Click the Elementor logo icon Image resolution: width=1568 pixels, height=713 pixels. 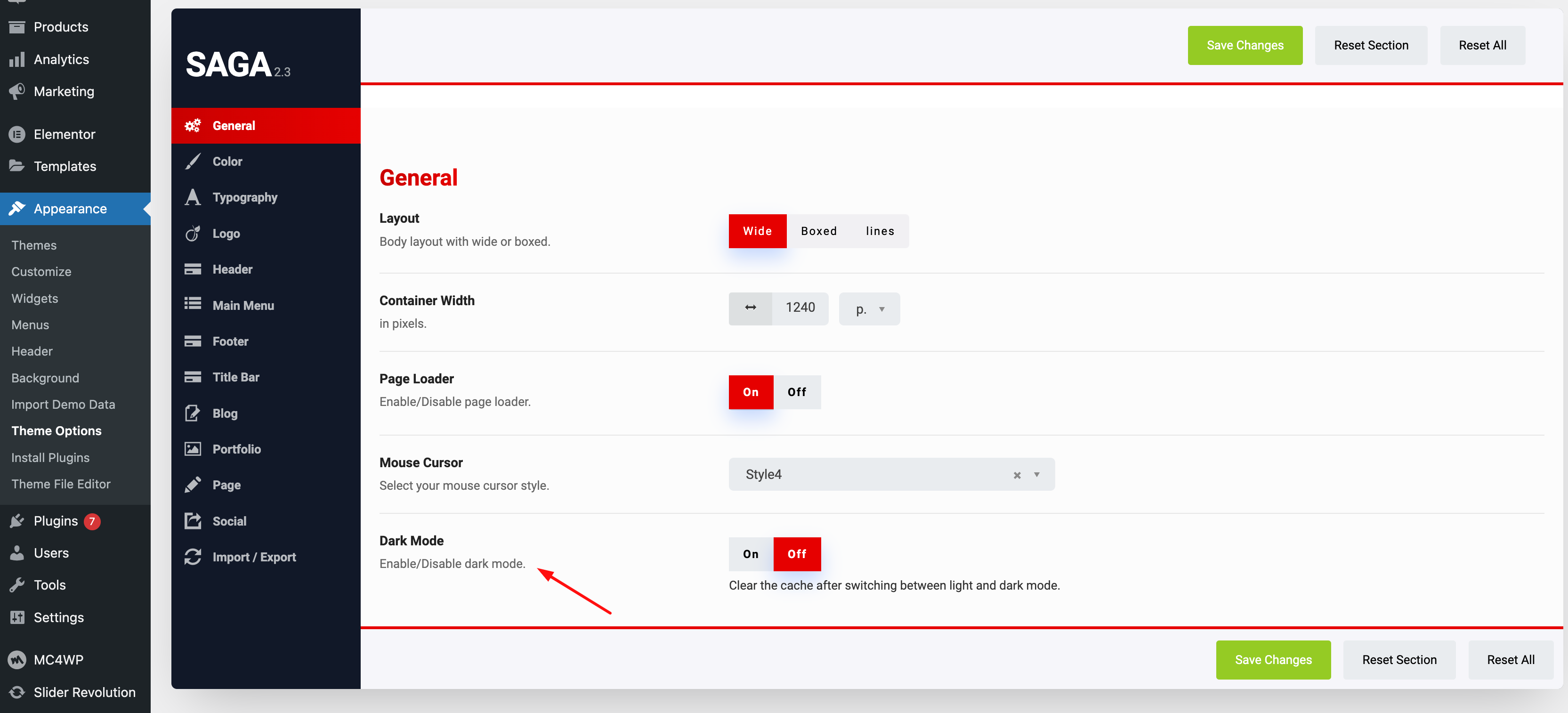17,134
